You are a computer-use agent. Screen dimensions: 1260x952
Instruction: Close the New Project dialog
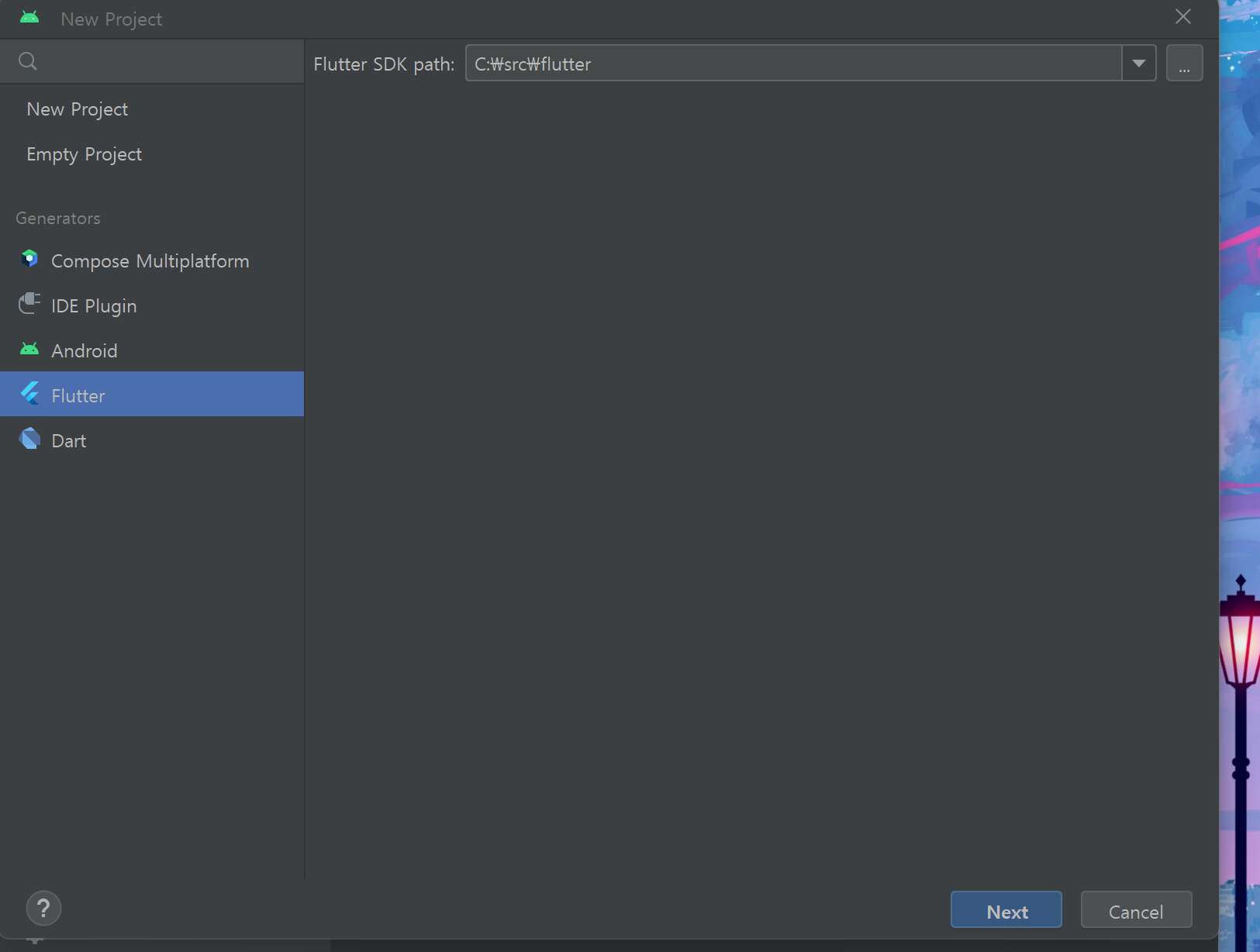click(1182, 17)
